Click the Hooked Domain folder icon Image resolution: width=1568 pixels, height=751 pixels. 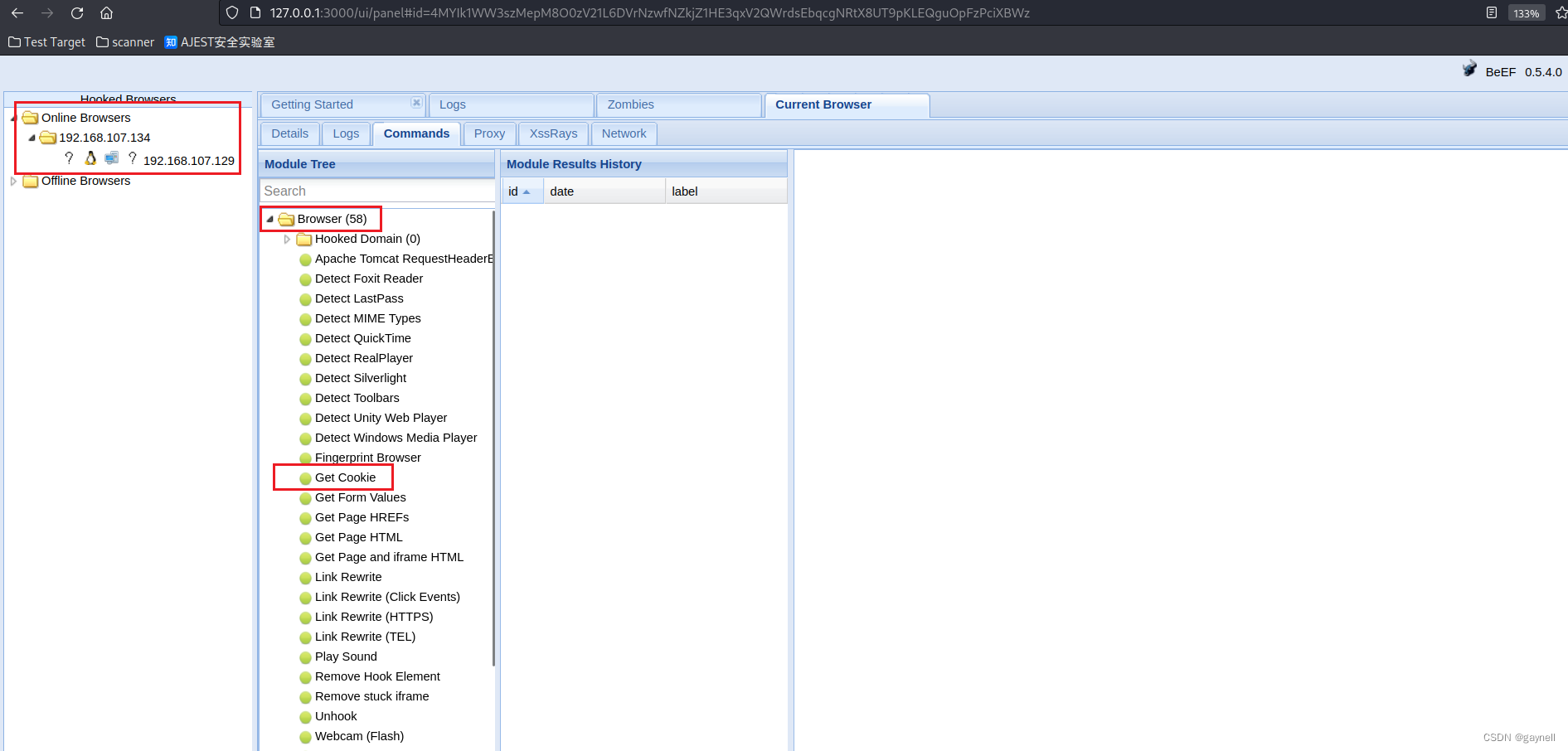point(304,239)
